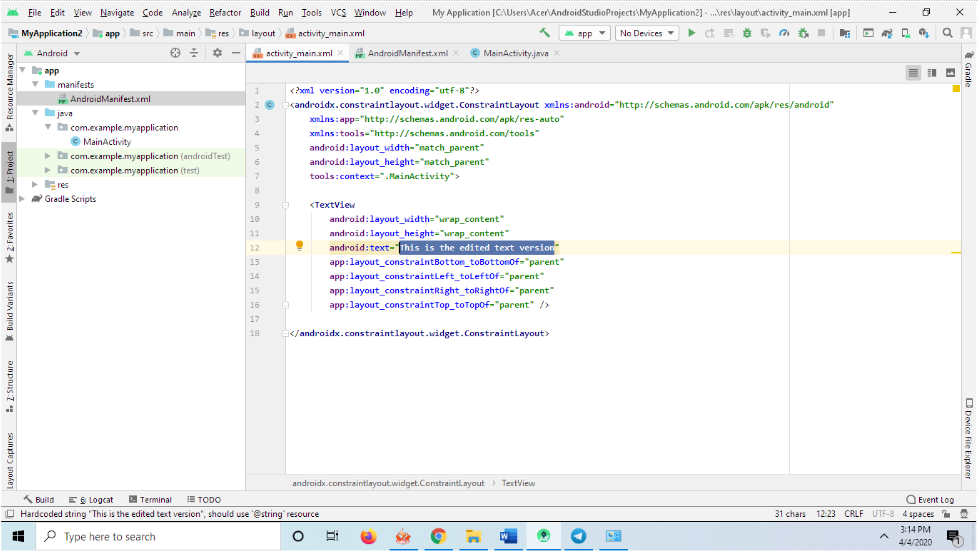Click the Make Project hammer icon
The width and height of the screenshot is (978, 551).
(545, 33)
